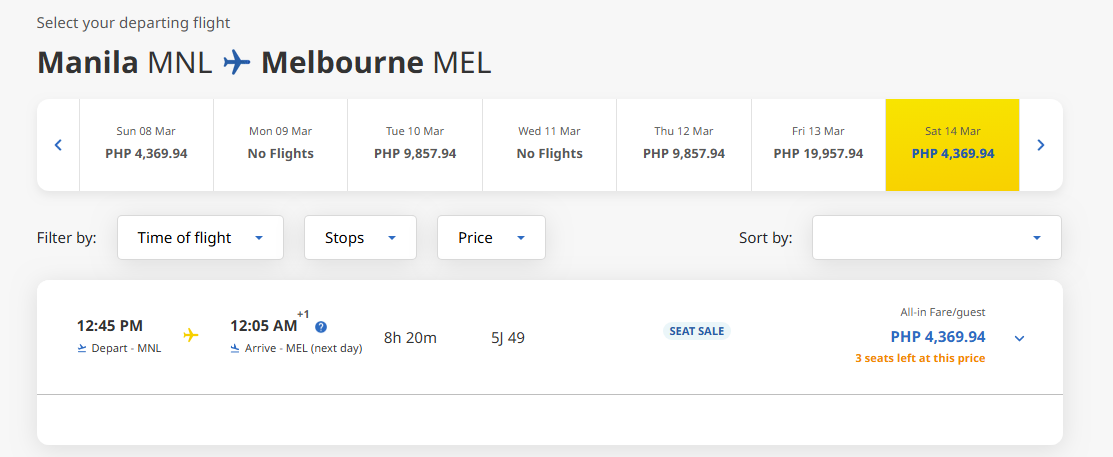The width and height of the screenshot is (1113, 457).
Task: Click blue plane icon between Manila and Melbourne
Action: coord(236,62)
